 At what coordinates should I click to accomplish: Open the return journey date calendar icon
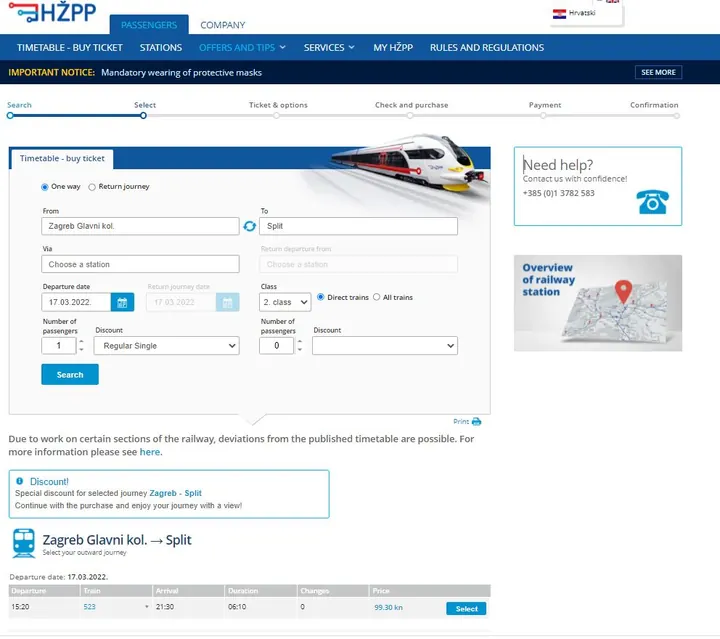pyautogui.click(x=227, y=303)
